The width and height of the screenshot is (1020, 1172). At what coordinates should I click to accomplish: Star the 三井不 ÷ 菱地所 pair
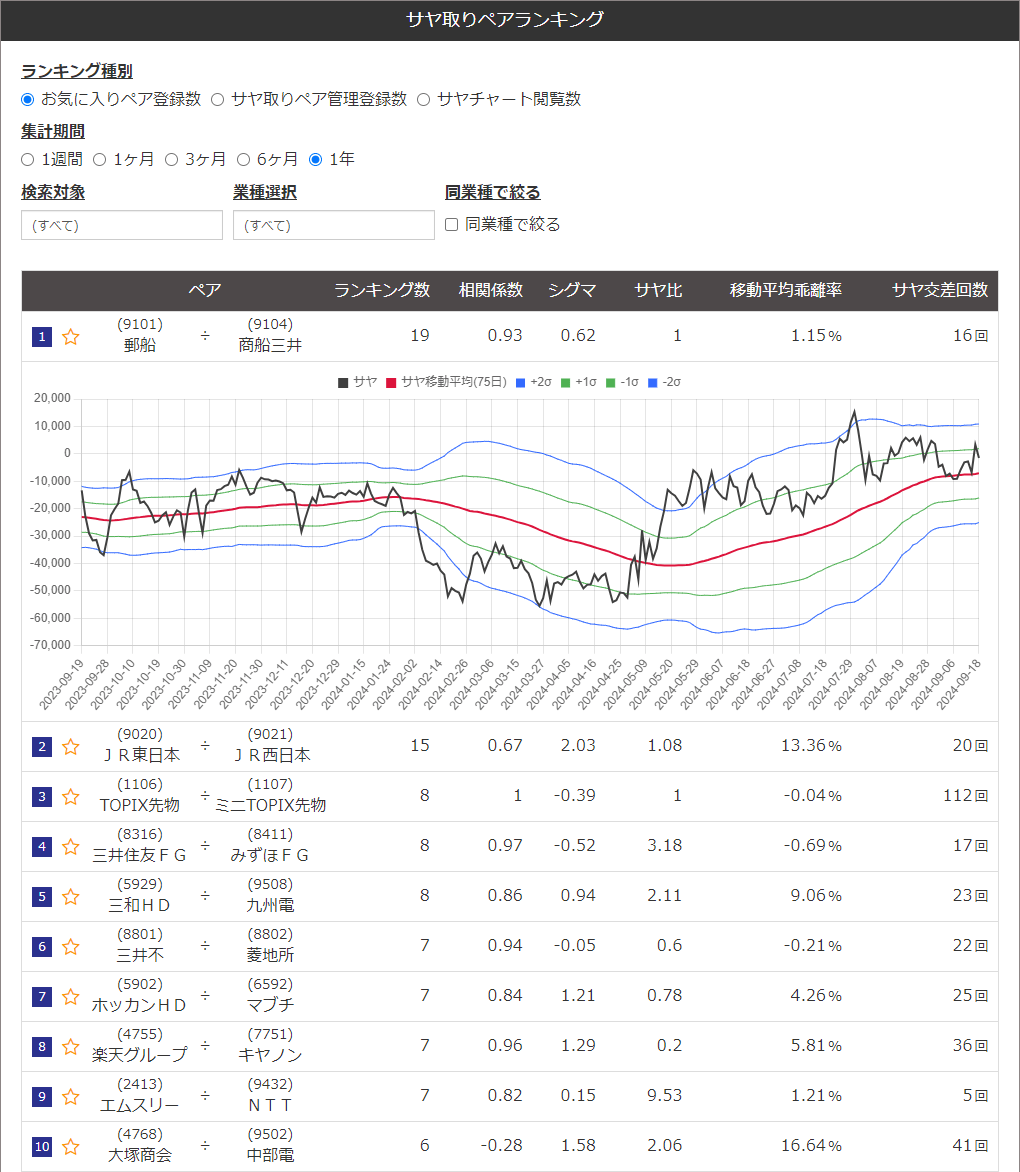[71, 947]
